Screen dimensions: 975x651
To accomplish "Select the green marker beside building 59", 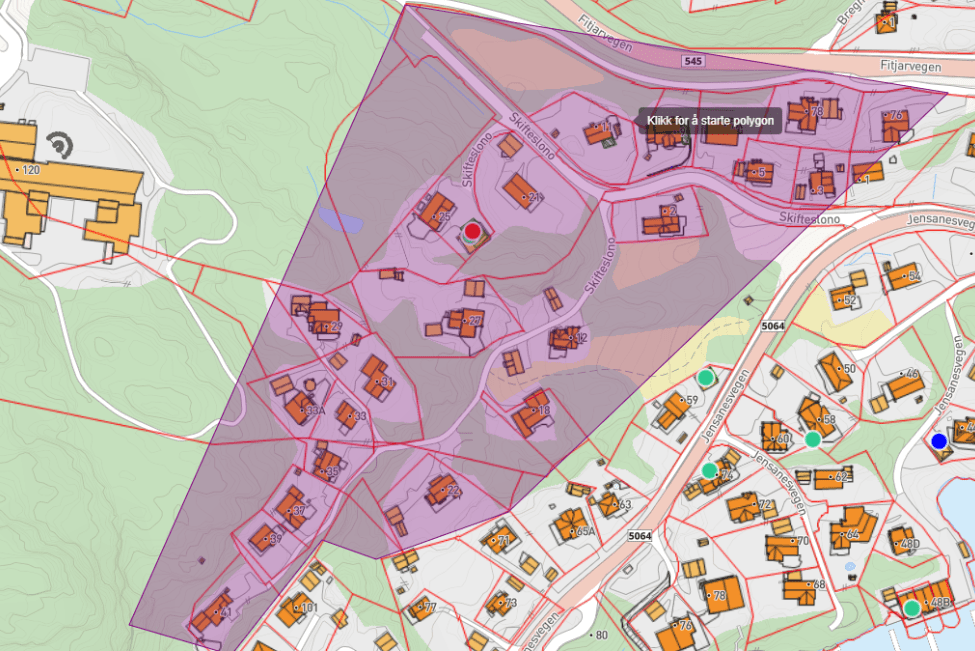I will [x=706, y=377].
